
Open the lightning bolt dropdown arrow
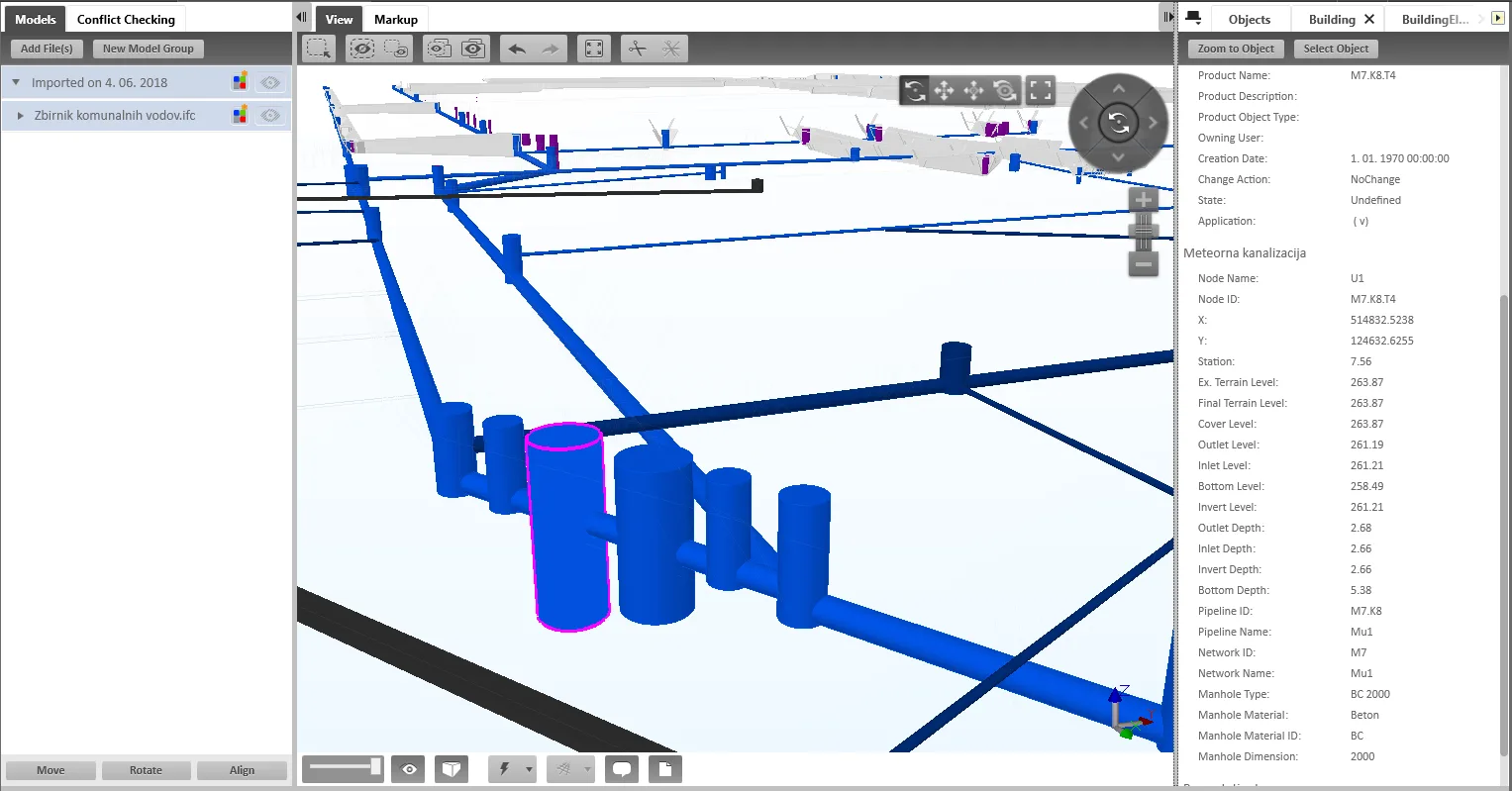click(x=529, y=769)
